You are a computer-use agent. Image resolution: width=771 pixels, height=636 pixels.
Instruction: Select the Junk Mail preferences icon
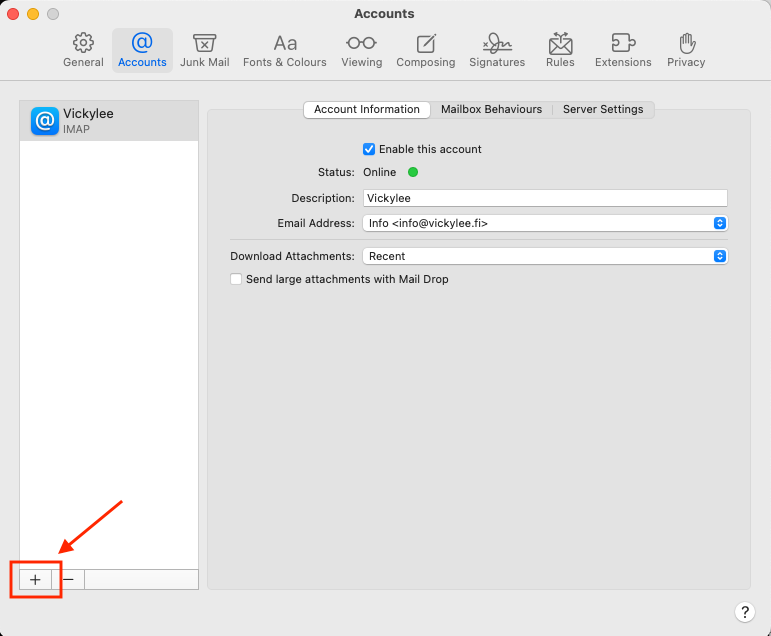coord(205,50)
